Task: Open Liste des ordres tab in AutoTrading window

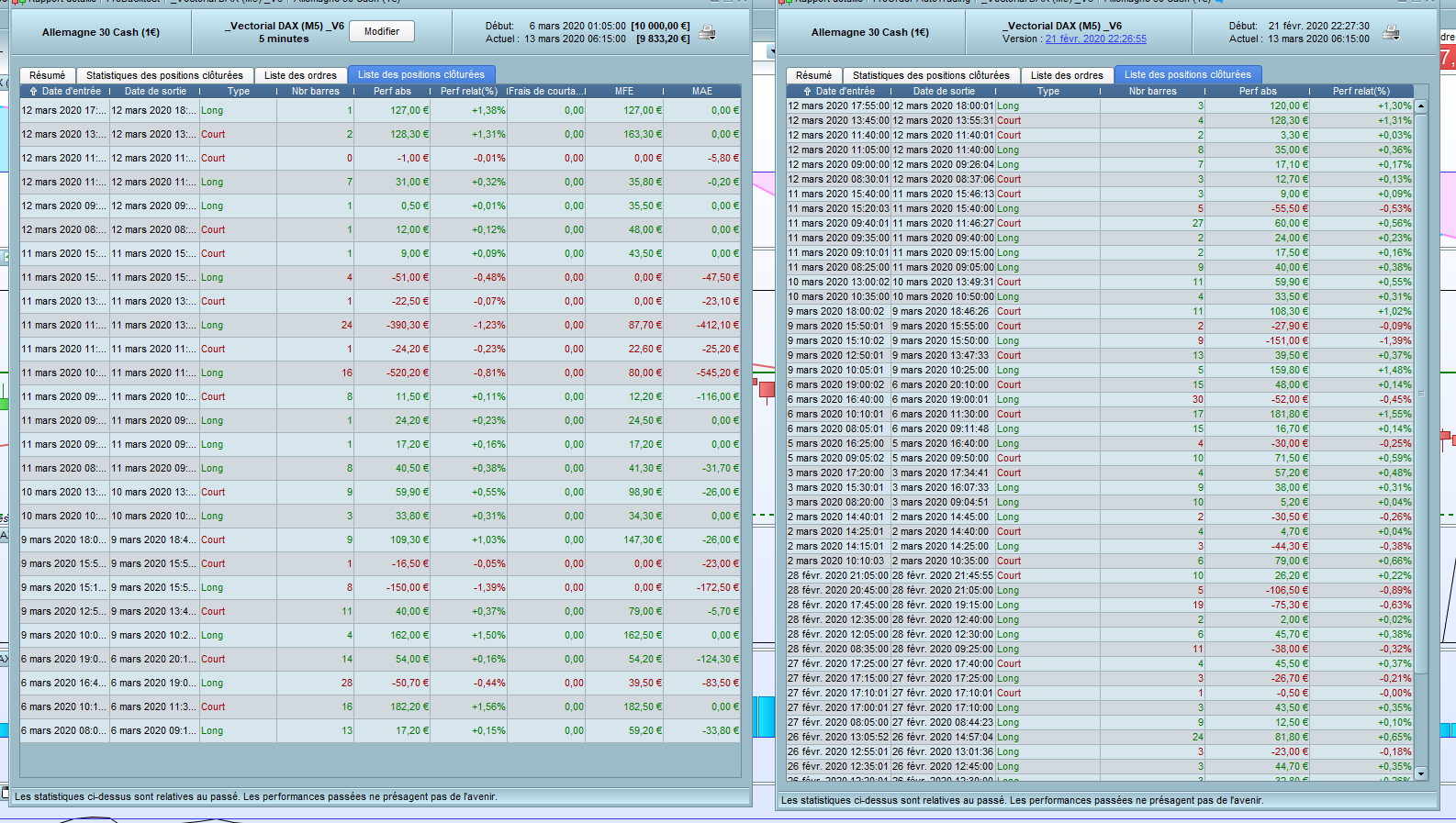Action: [1067, 75]
